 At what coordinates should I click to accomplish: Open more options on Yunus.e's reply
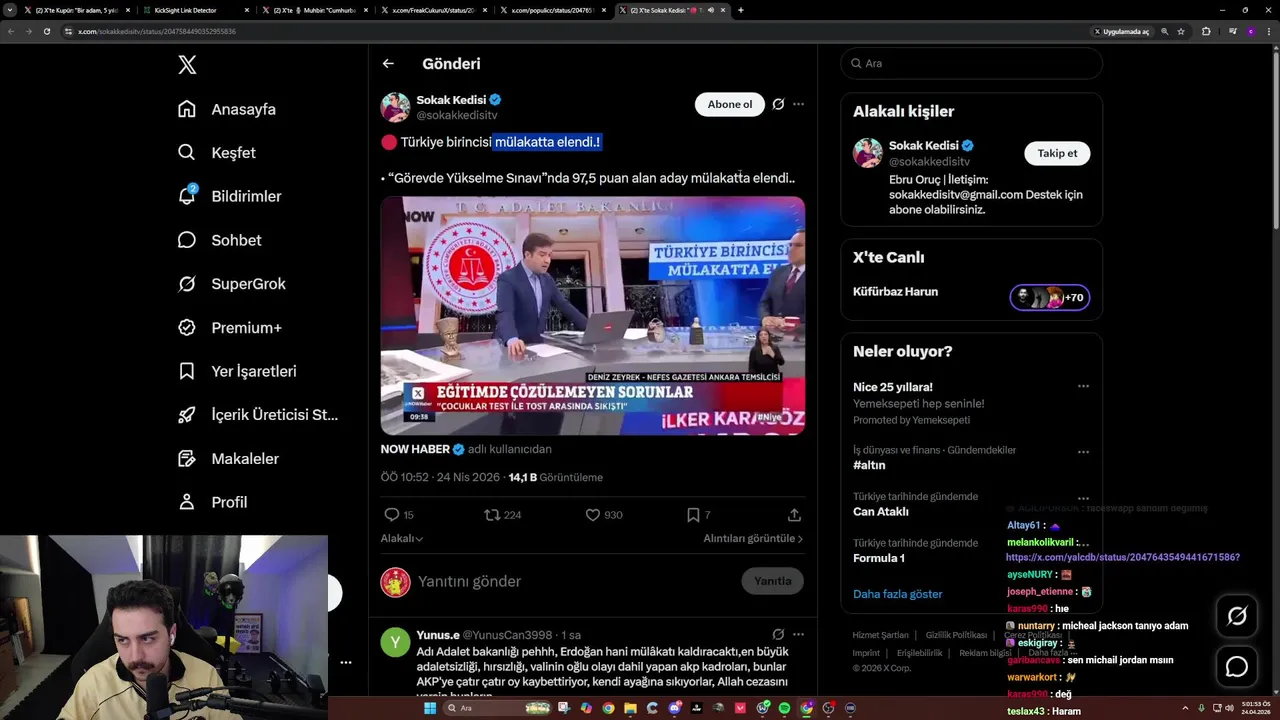point(798,634)
